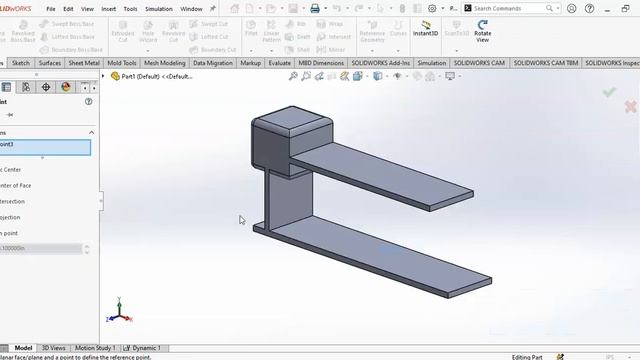Collapse the Selections section chevron

[x=91, y=133]
